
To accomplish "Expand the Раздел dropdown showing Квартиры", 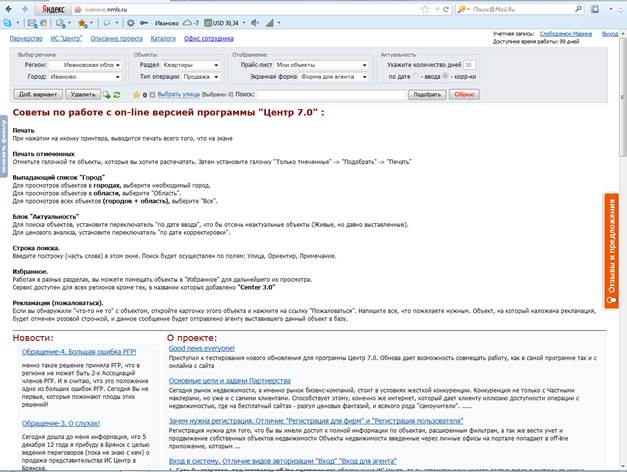I will pos(191,65).
